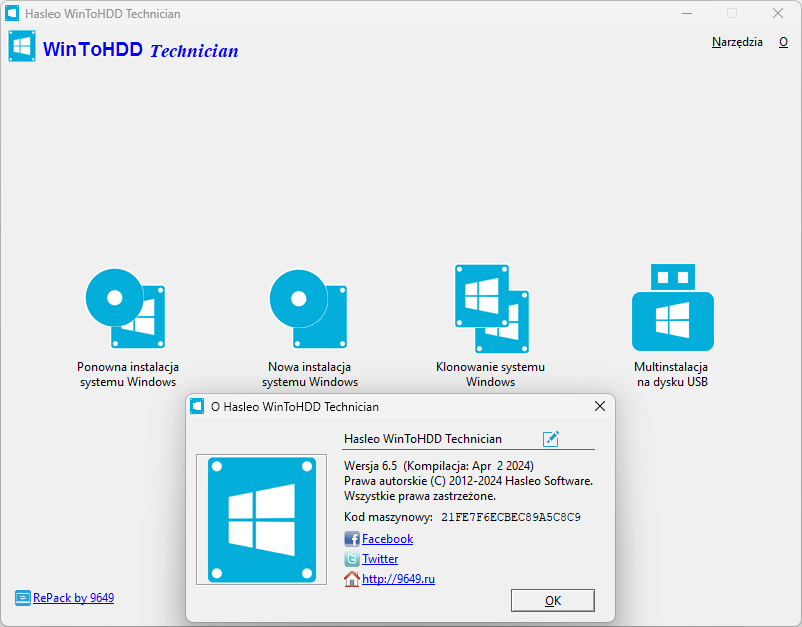Screen dimensions: 802x627
Task: Open the RePack by 9649 link
Action: click(x=74, y=598)
